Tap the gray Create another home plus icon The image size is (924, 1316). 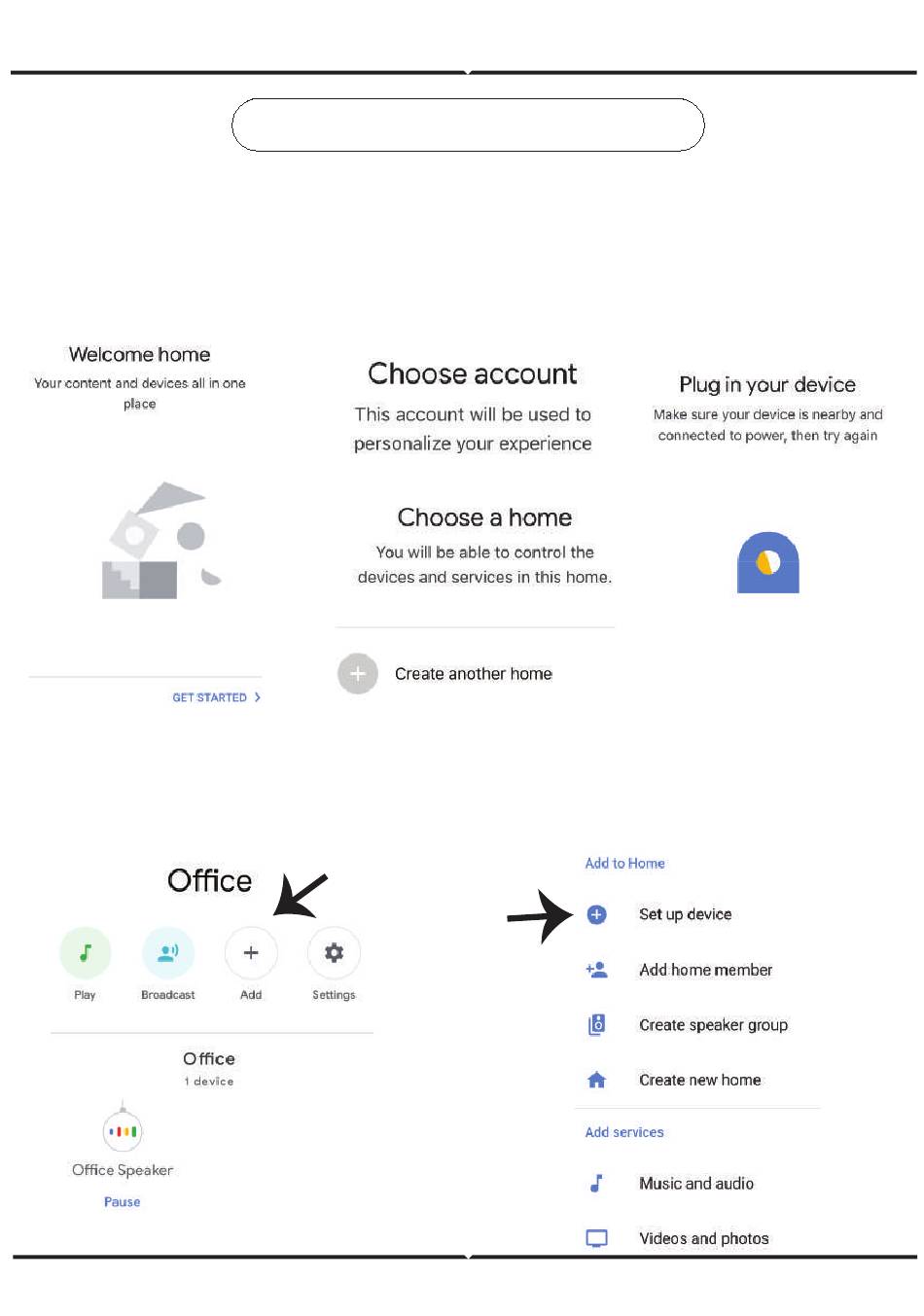[358, 673]
